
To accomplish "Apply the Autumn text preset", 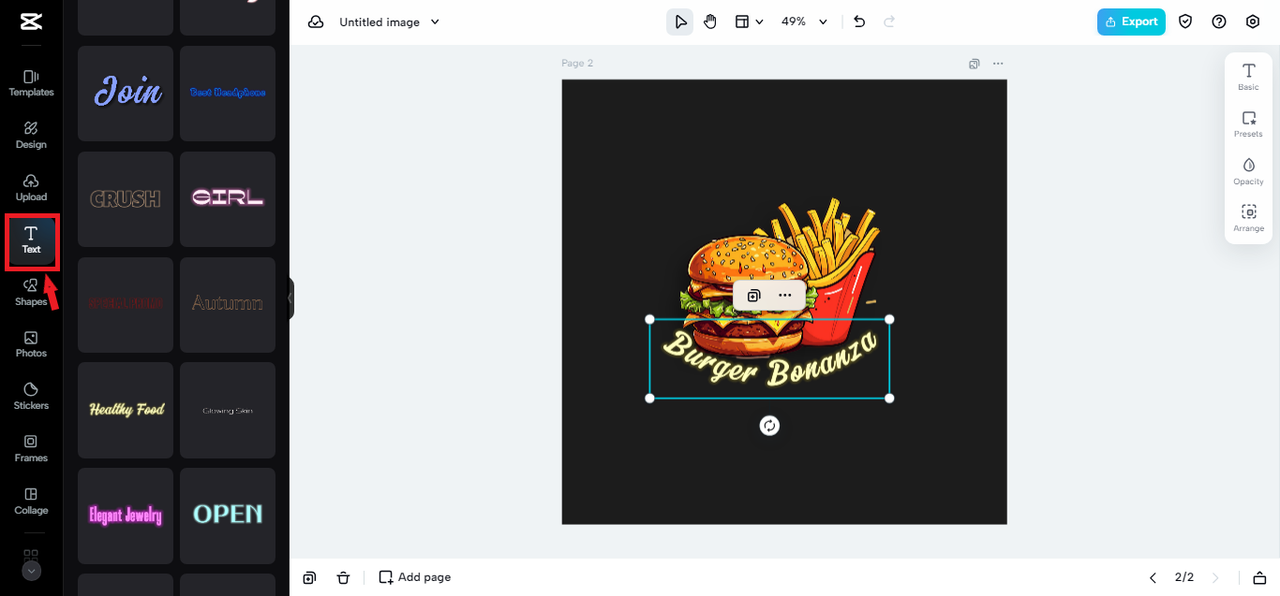I will click(228, 304).
